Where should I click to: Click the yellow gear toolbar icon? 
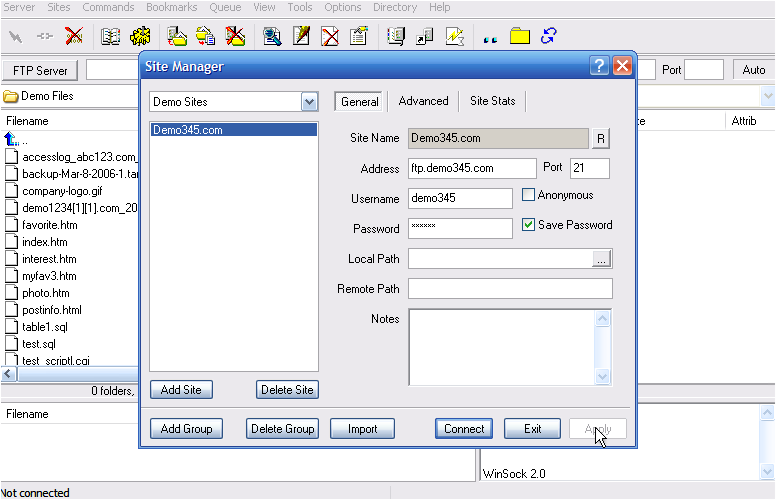click(x=140, y=37)
